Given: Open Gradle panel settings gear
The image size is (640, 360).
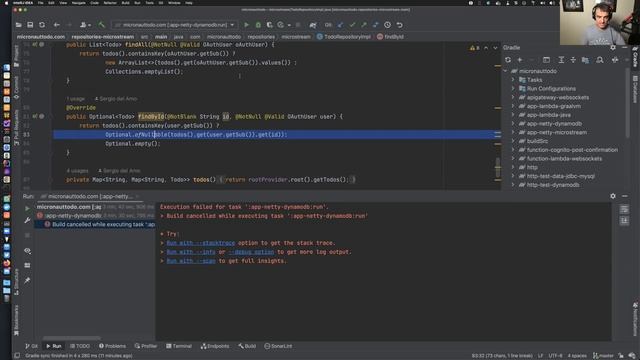Looking at the screenshot, I should pos(613,48).
